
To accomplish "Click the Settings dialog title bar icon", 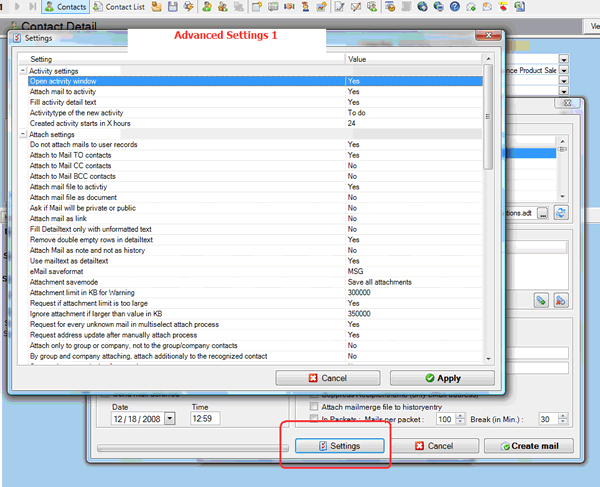I will point(16,39).
